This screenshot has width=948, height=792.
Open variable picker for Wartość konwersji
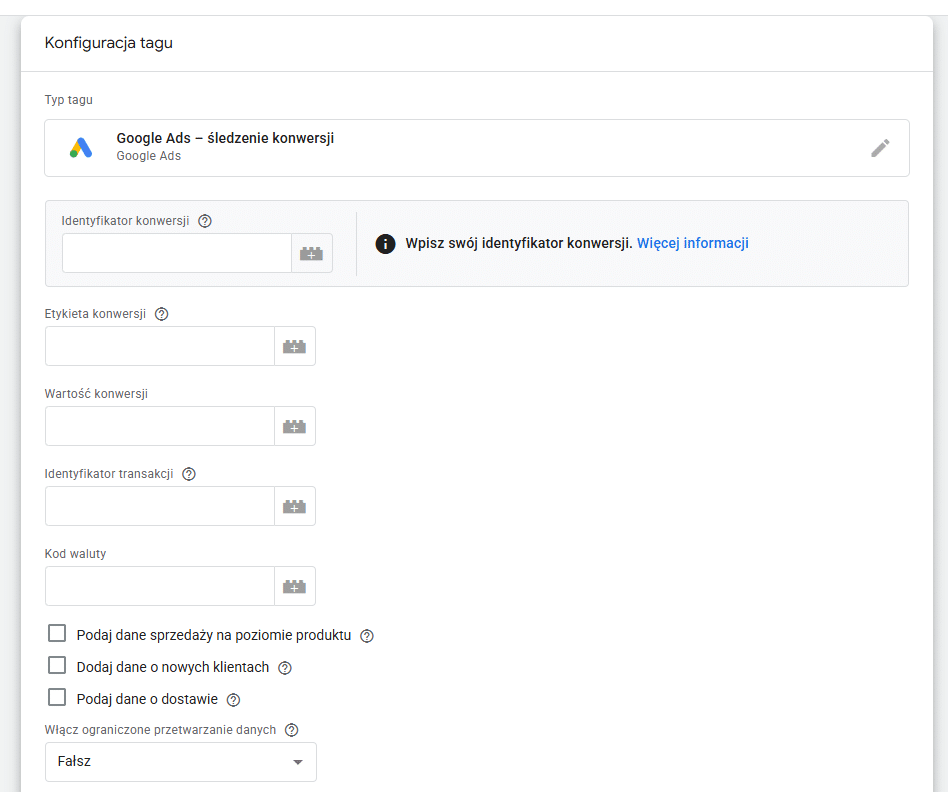pos(295,426)
